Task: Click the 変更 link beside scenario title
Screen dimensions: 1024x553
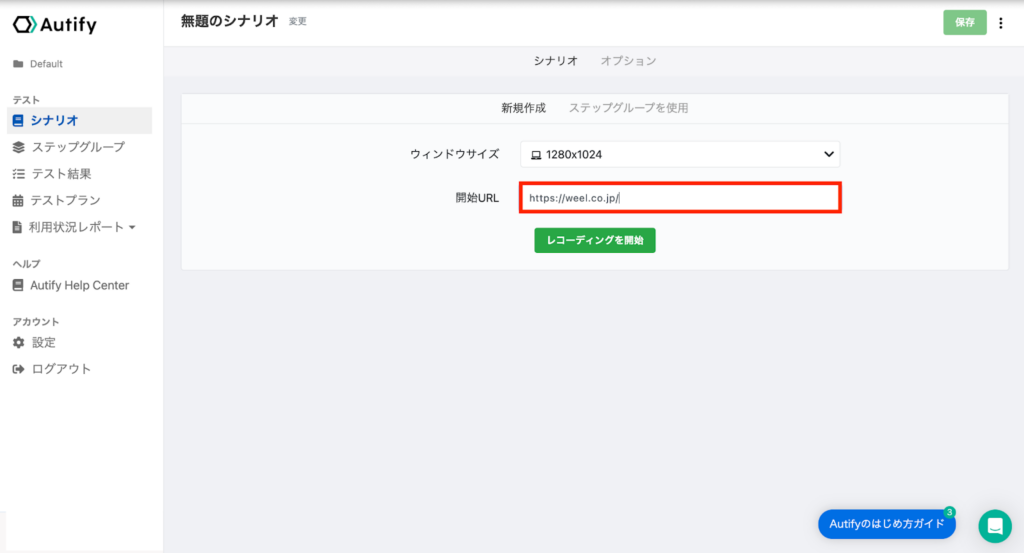Action: (298, 22)
